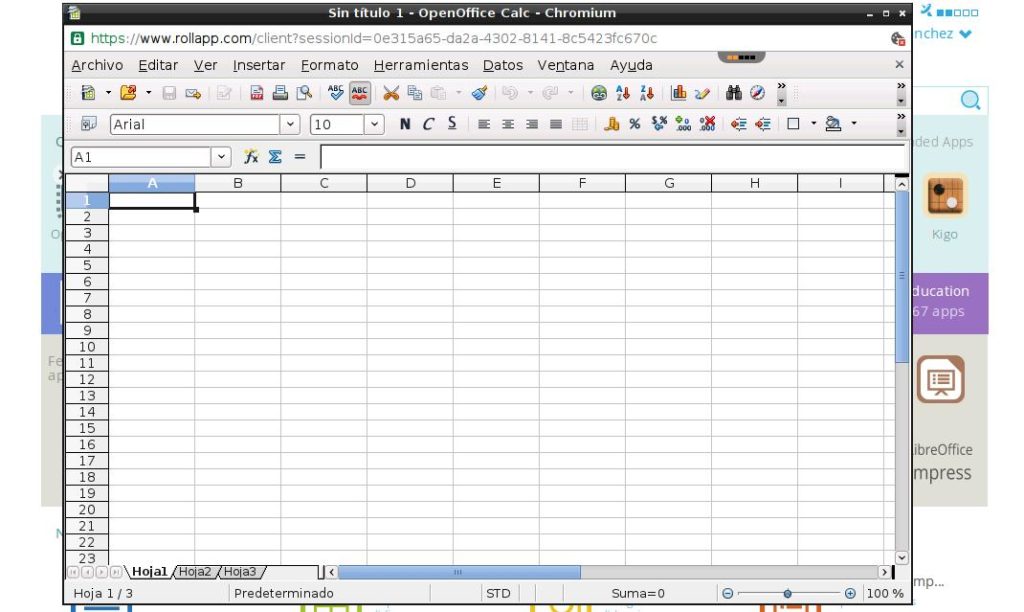The image size is (1024, 612).
Task: Open the Formato menu
Action: (x=329, y=65)
